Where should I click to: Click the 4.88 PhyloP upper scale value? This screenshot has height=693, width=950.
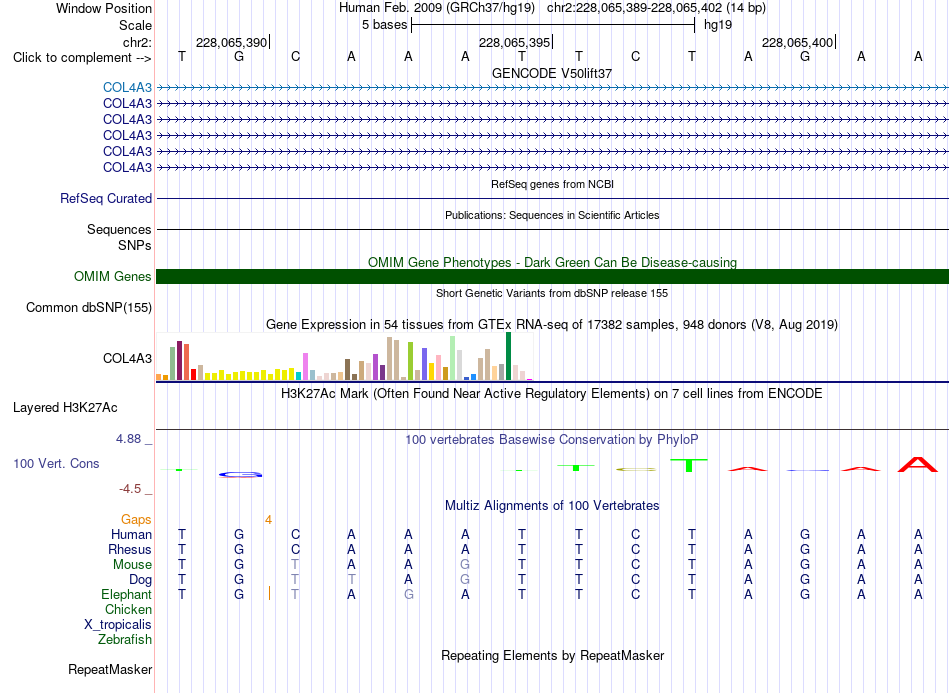pos(128,439)
